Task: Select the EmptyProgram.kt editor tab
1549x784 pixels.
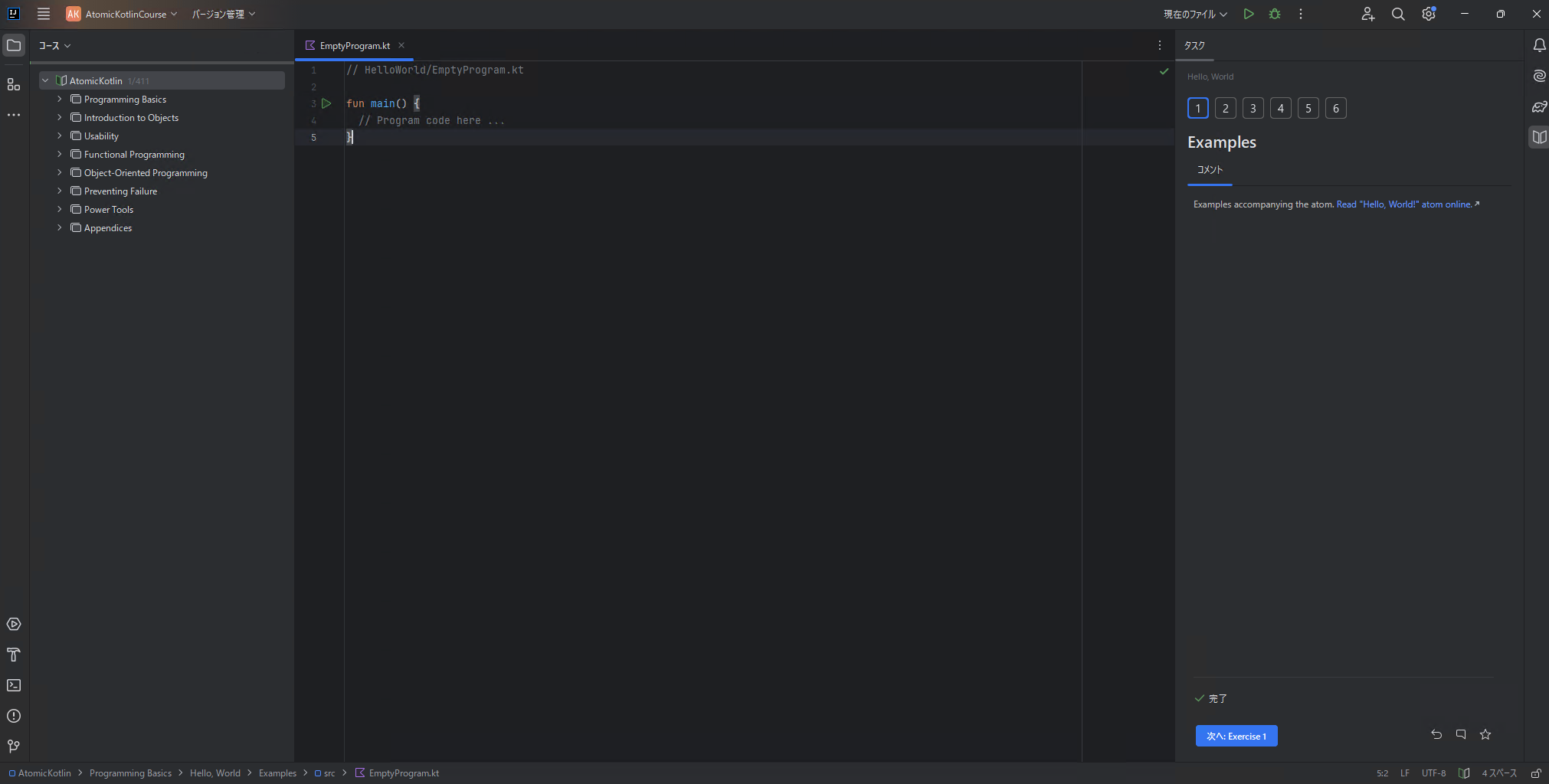Action: point(354,46)
